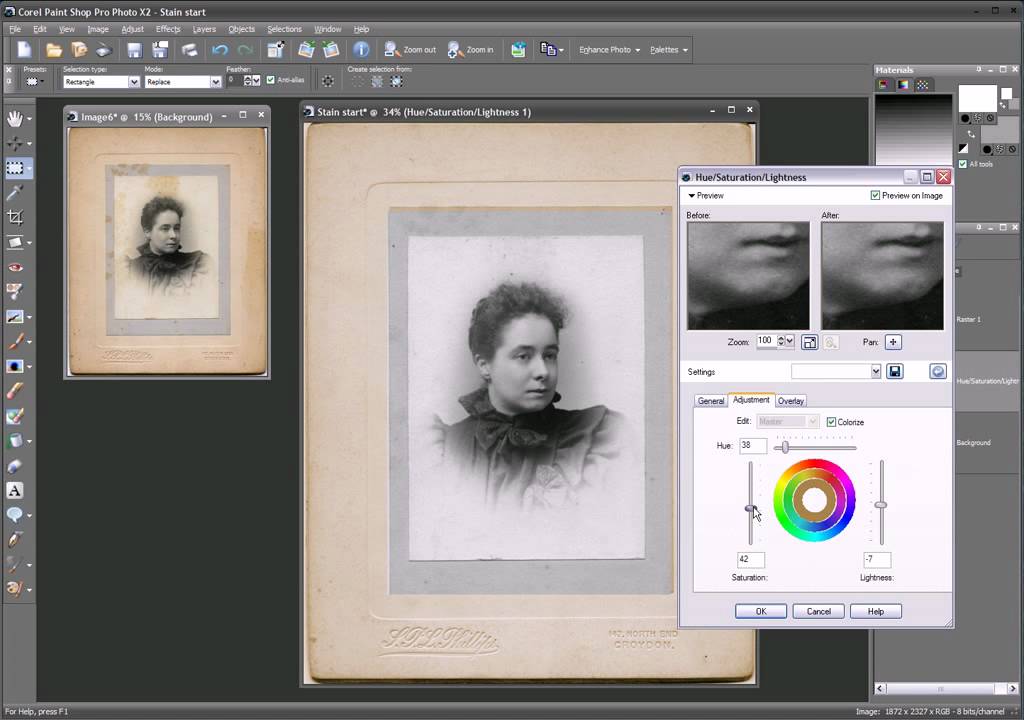
Task: Expand the Palettes dropdown
Action: pos(669,50)
